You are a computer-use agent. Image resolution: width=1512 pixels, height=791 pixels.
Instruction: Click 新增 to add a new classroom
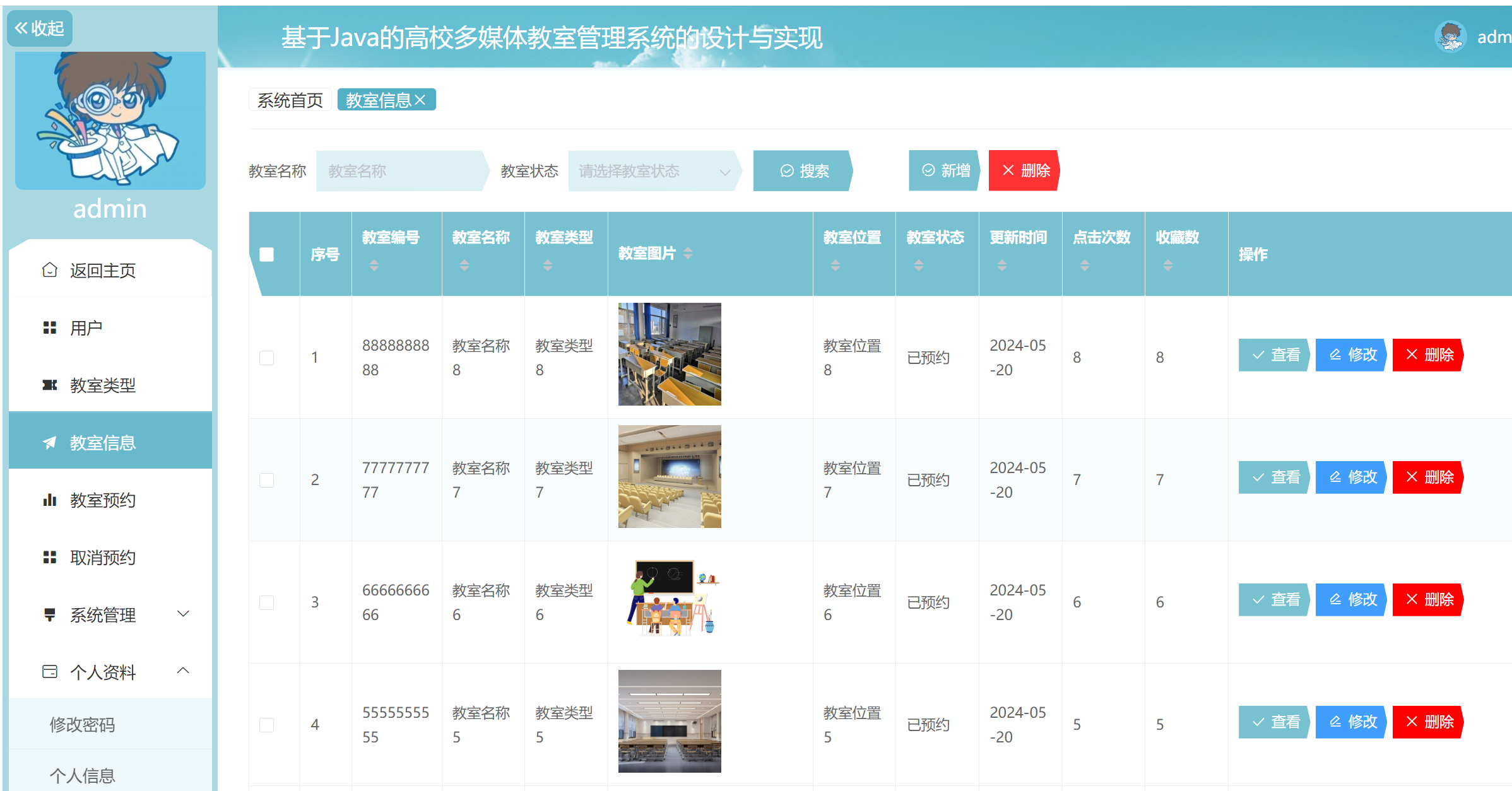(945, 170)
